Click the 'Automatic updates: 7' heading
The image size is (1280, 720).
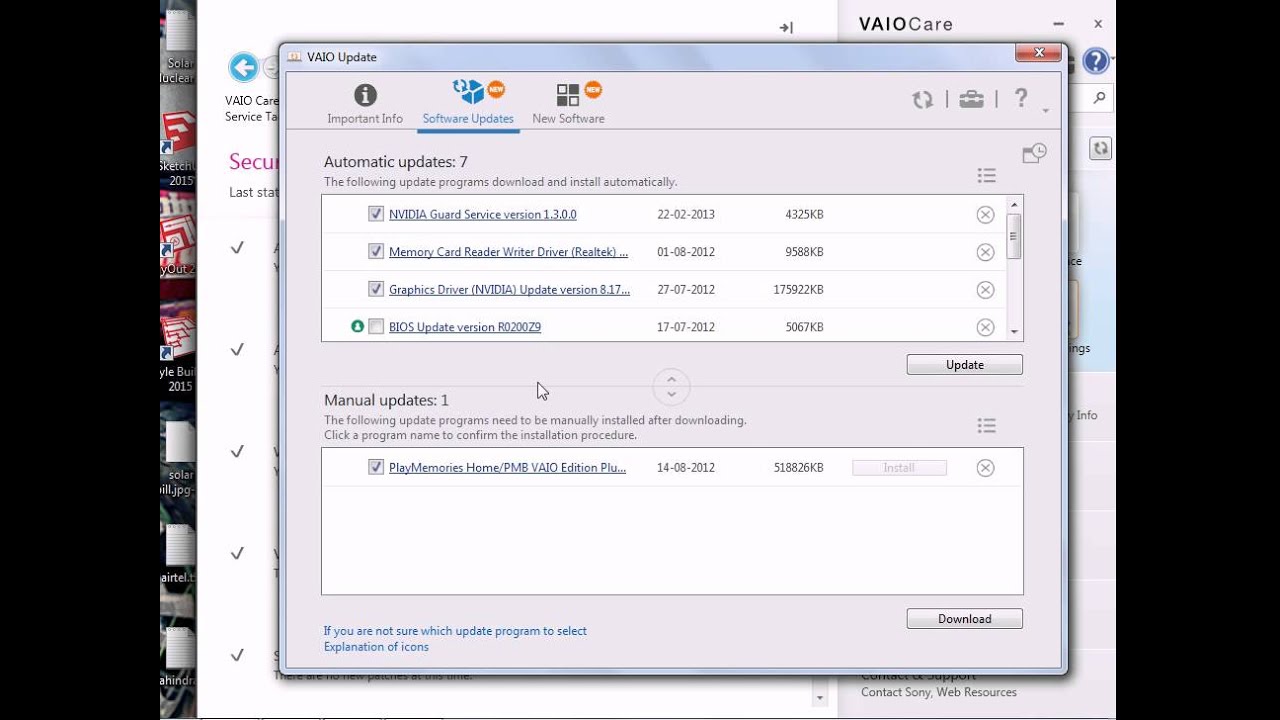(x=396, y=162)
